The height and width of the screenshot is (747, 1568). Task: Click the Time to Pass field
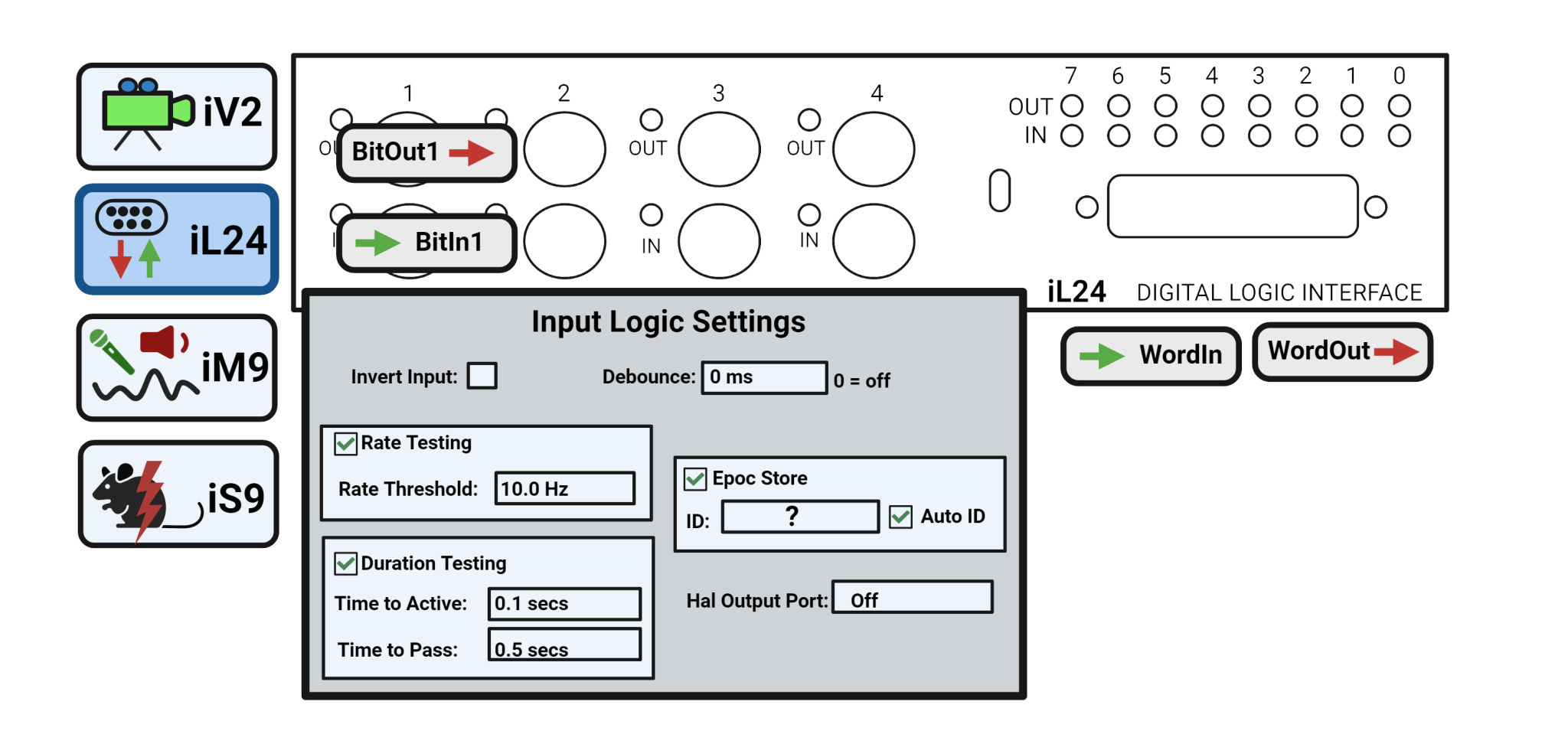click(564, 648)
